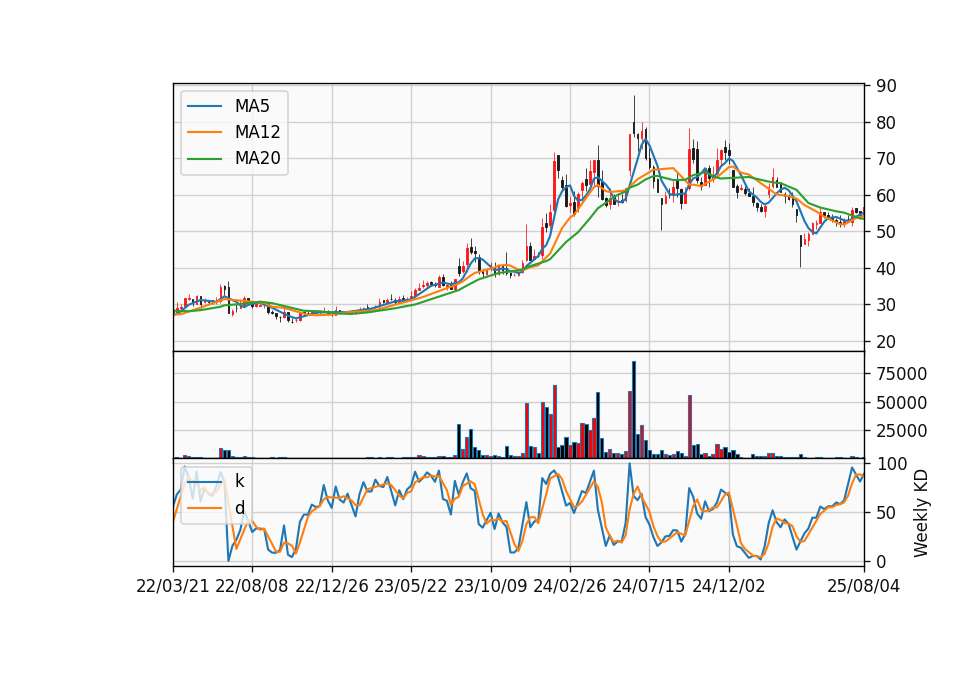This screenshot has height=690, width=960.
Task: Click the 24/12/02 date label
Action: tap(729, 586)
